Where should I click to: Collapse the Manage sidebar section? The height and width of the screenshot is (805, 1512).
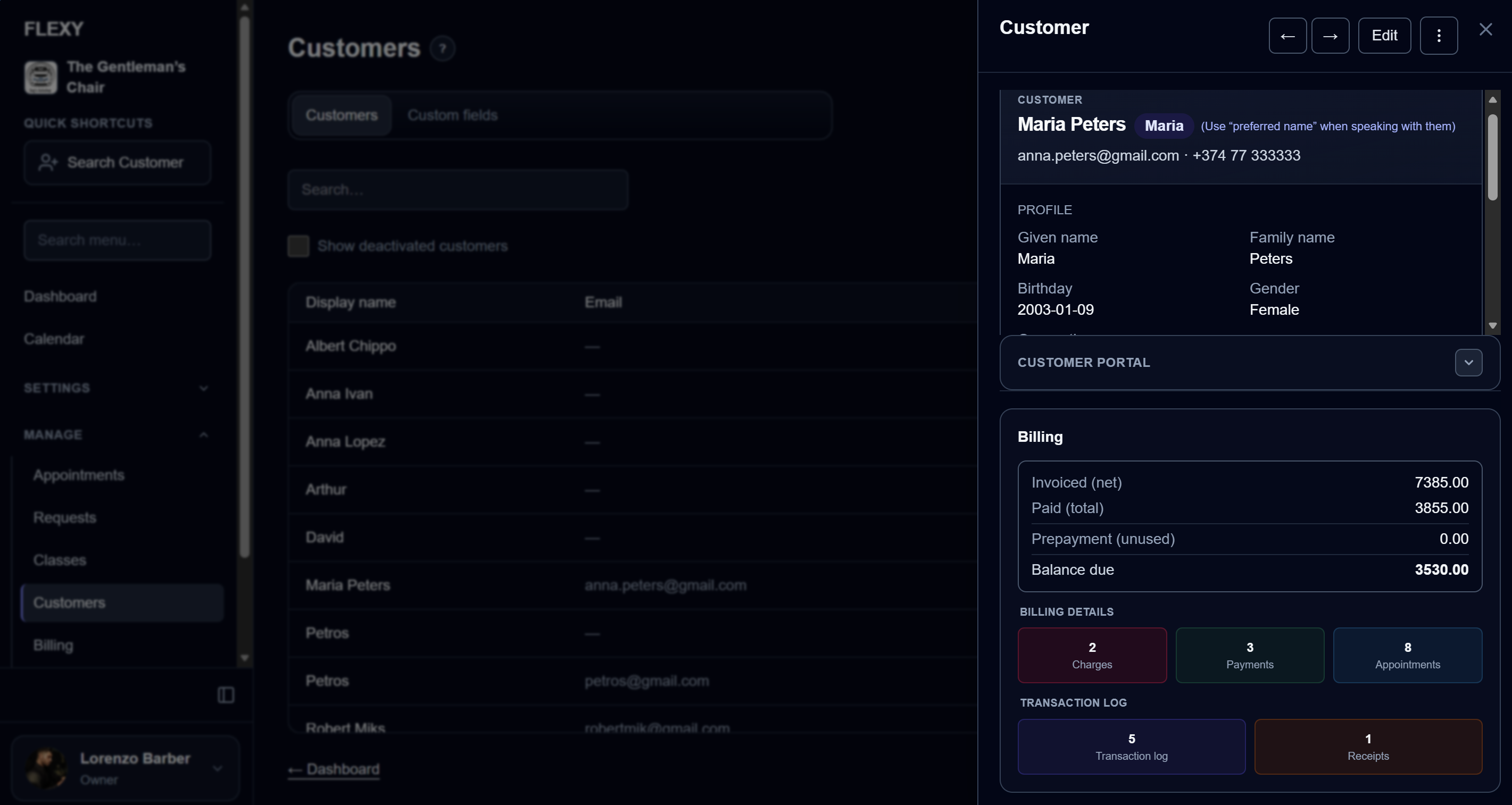pos(203,435)
